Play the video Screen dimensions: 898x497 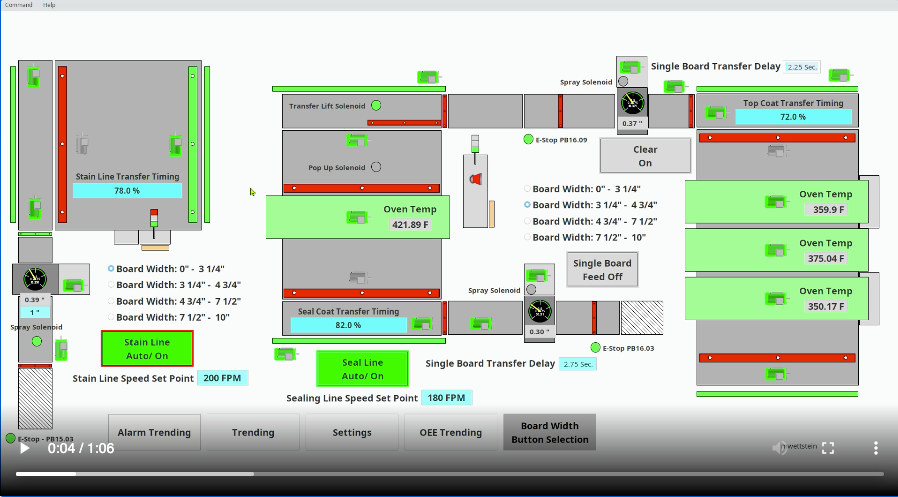tap(25, 448)
